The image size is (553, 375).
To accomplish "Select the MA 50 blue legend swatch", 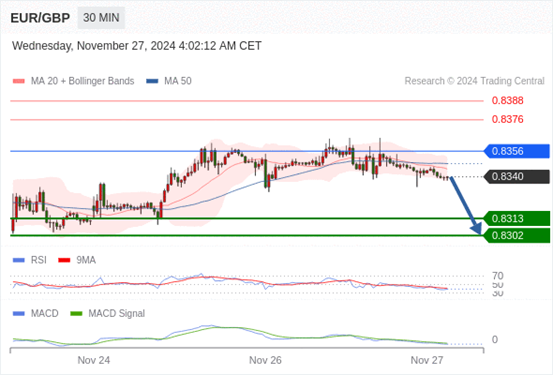I will point(152,81).
